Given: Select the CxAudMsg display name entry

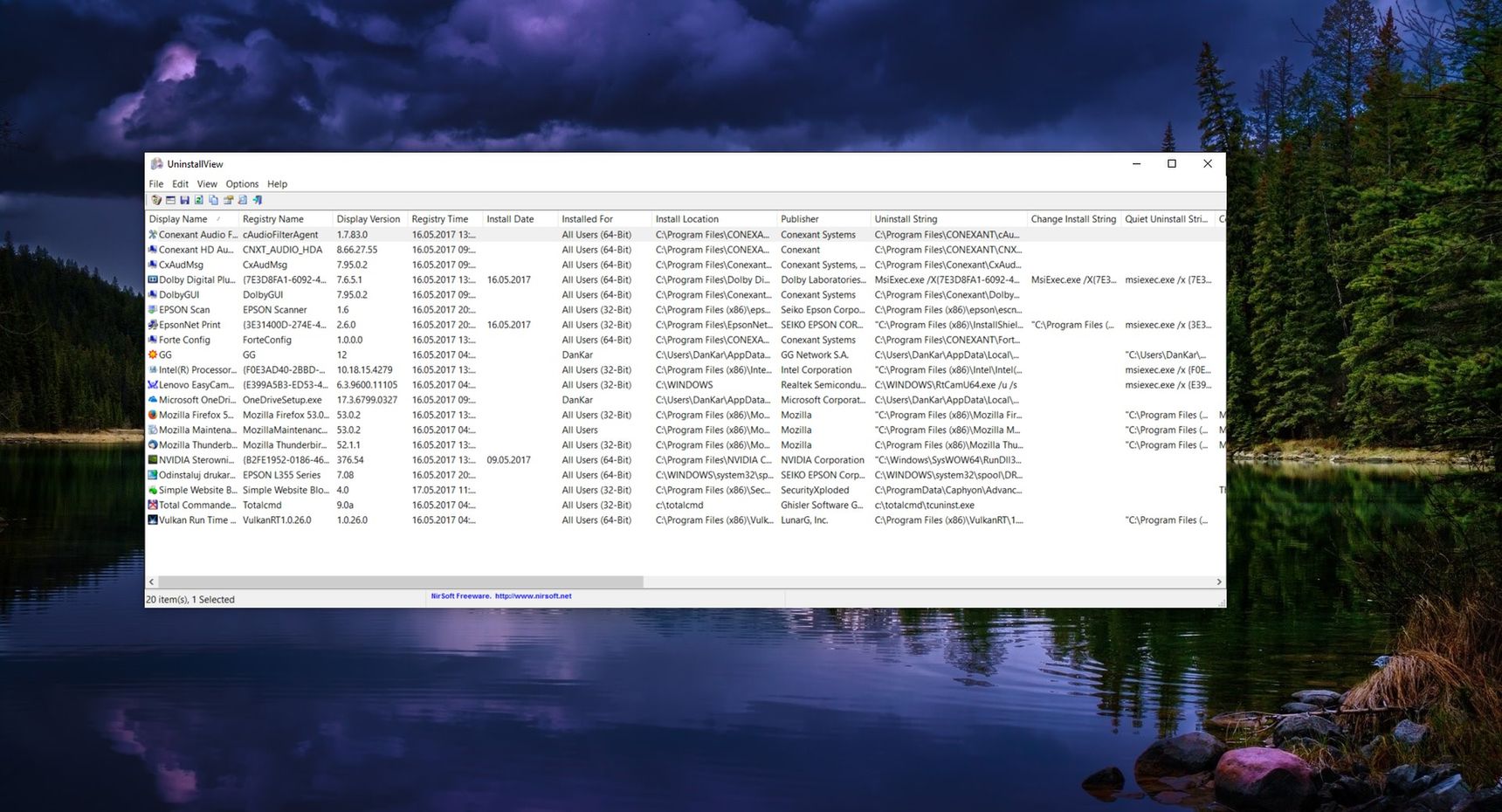Looking at the screenshot, I should tap(181, 265).
